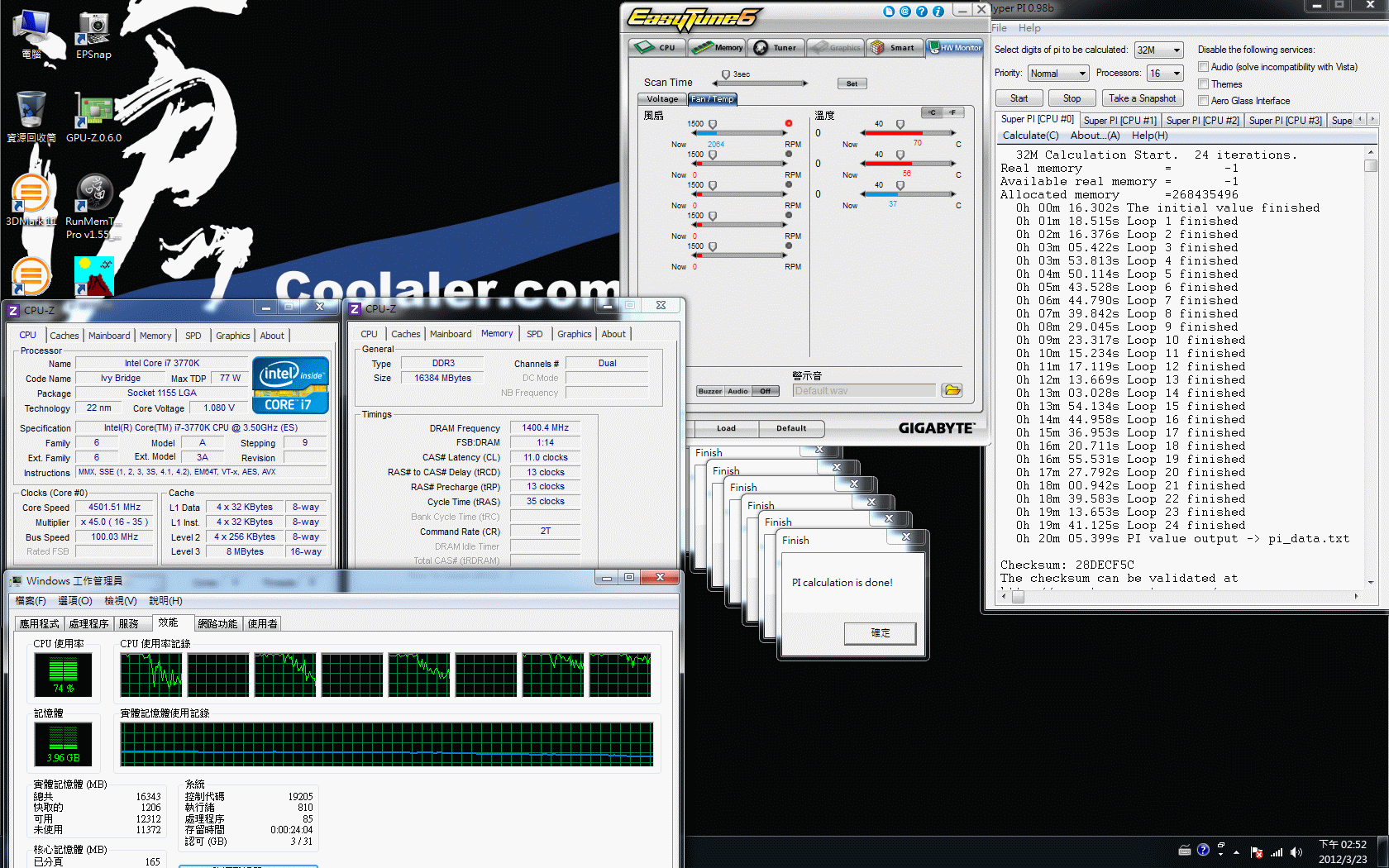Screen dimensions: 1389x868
Task: Click the Default button in EasyTune6
Action: click(x=791, y=428)
